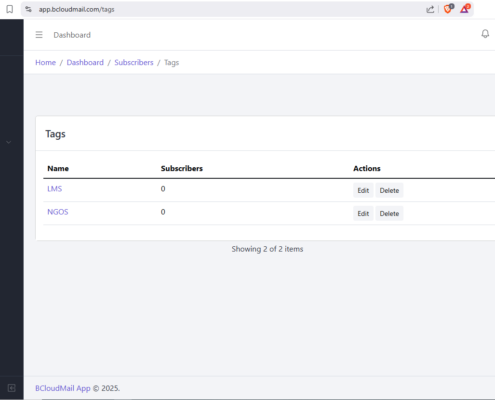The width and height of the screenshot is (495, 400).
Task: Delete the LMS tag
Action: tap(389, 190)
